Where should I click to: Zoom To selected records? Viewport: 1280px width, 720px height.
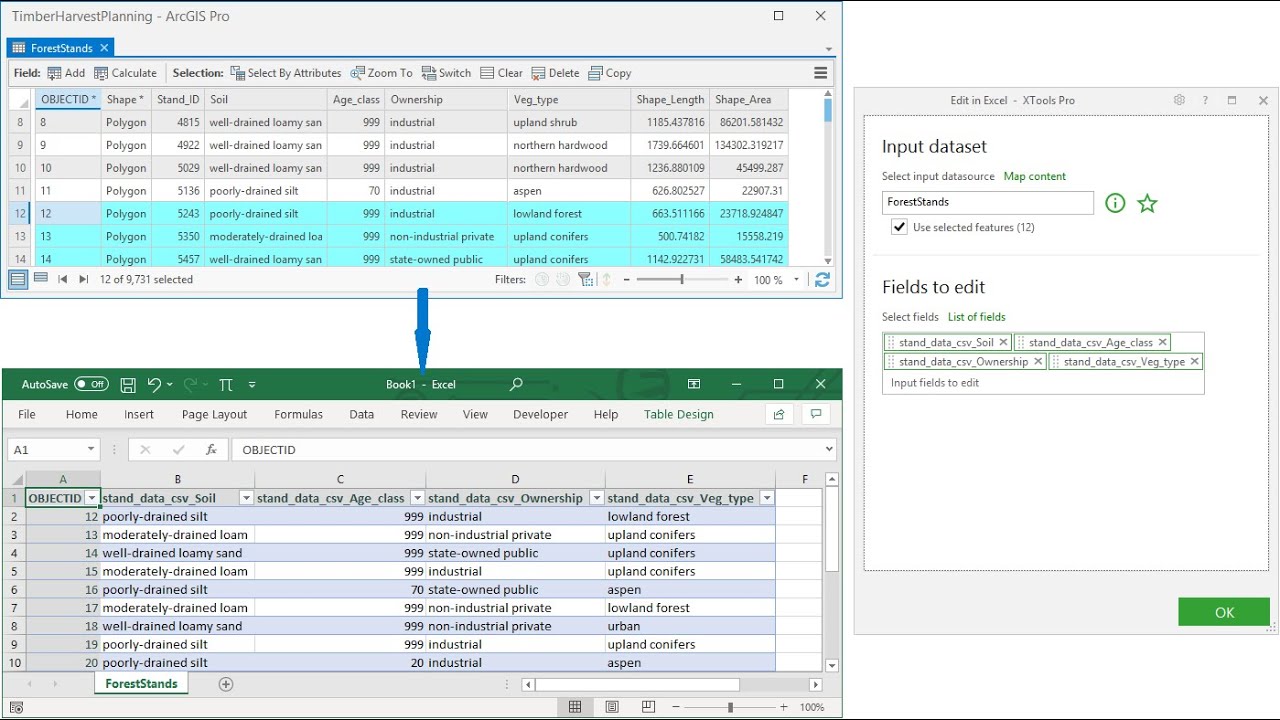point(381,73)
